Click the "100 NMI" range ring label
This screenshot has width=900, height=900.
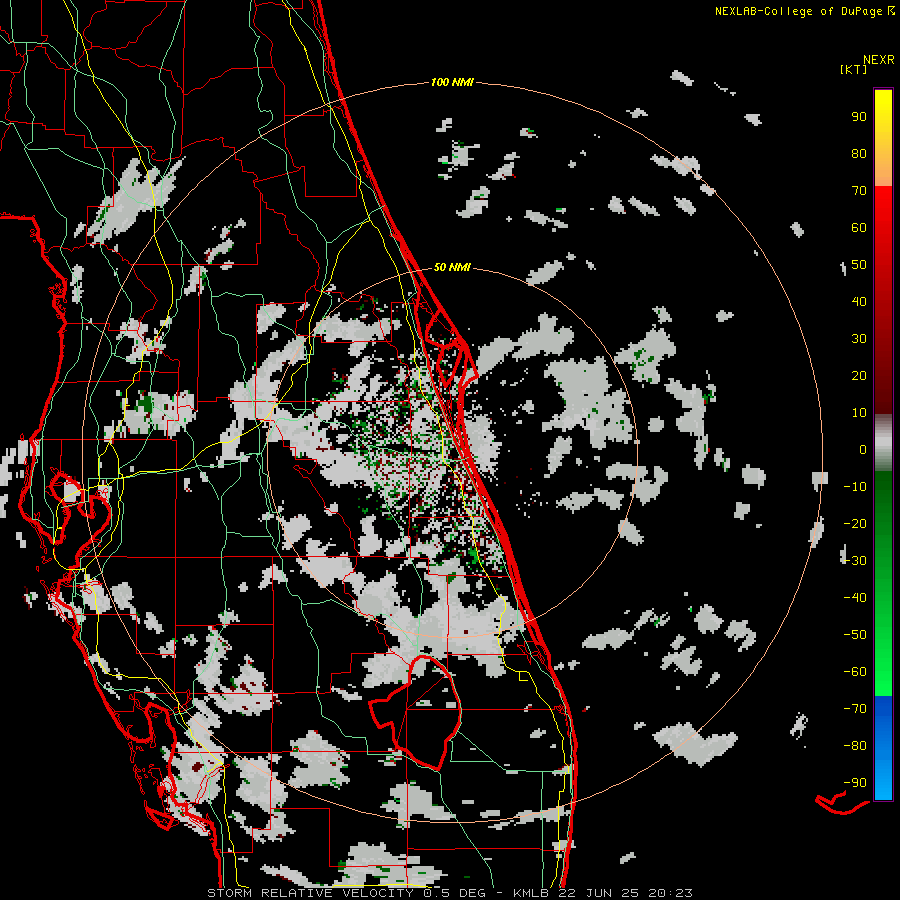point(452,82)
